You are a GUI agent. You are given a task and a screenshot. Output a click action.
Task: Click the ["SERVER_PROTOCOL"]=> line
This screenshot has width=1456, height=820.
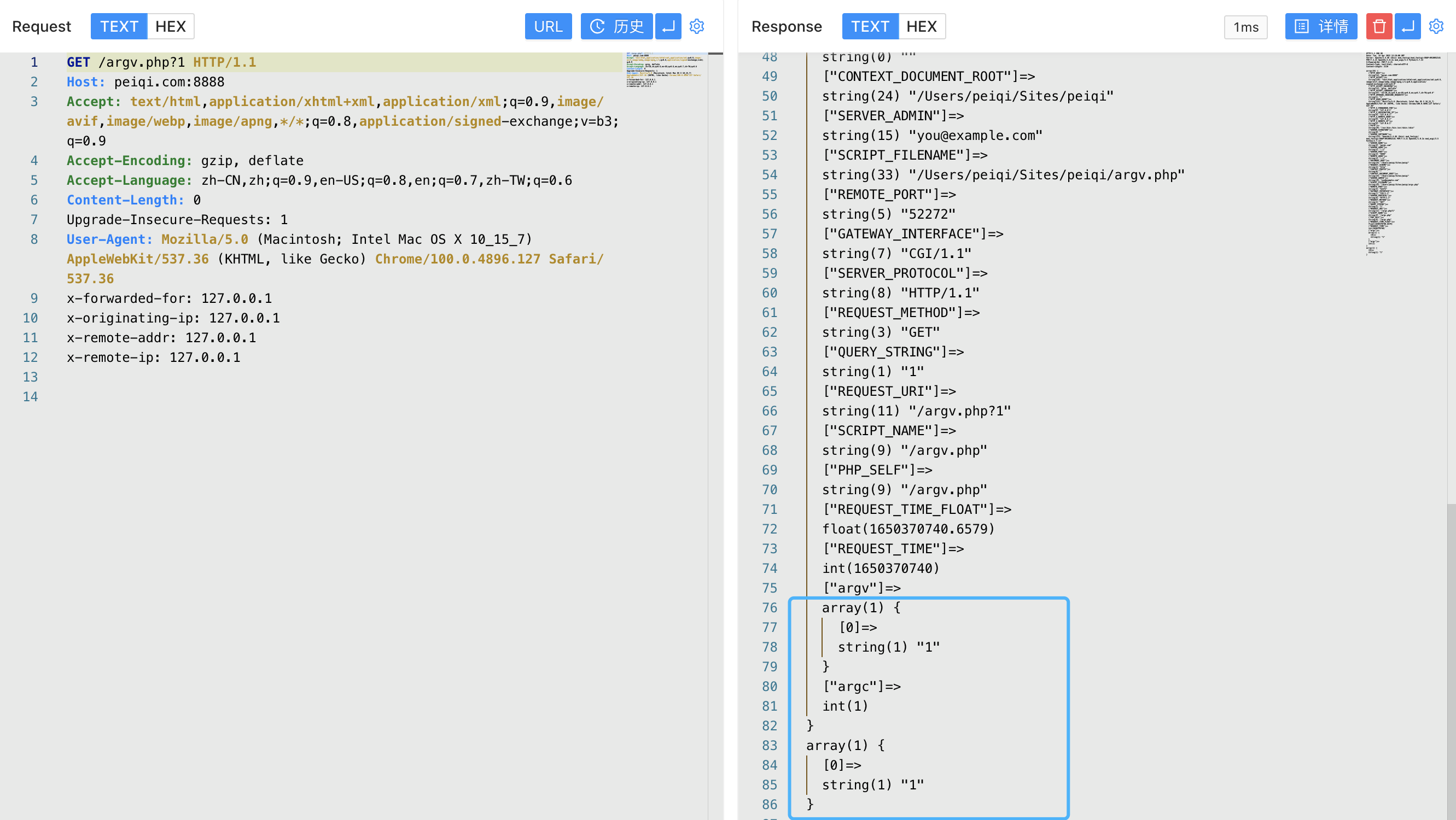click(905, 273)
